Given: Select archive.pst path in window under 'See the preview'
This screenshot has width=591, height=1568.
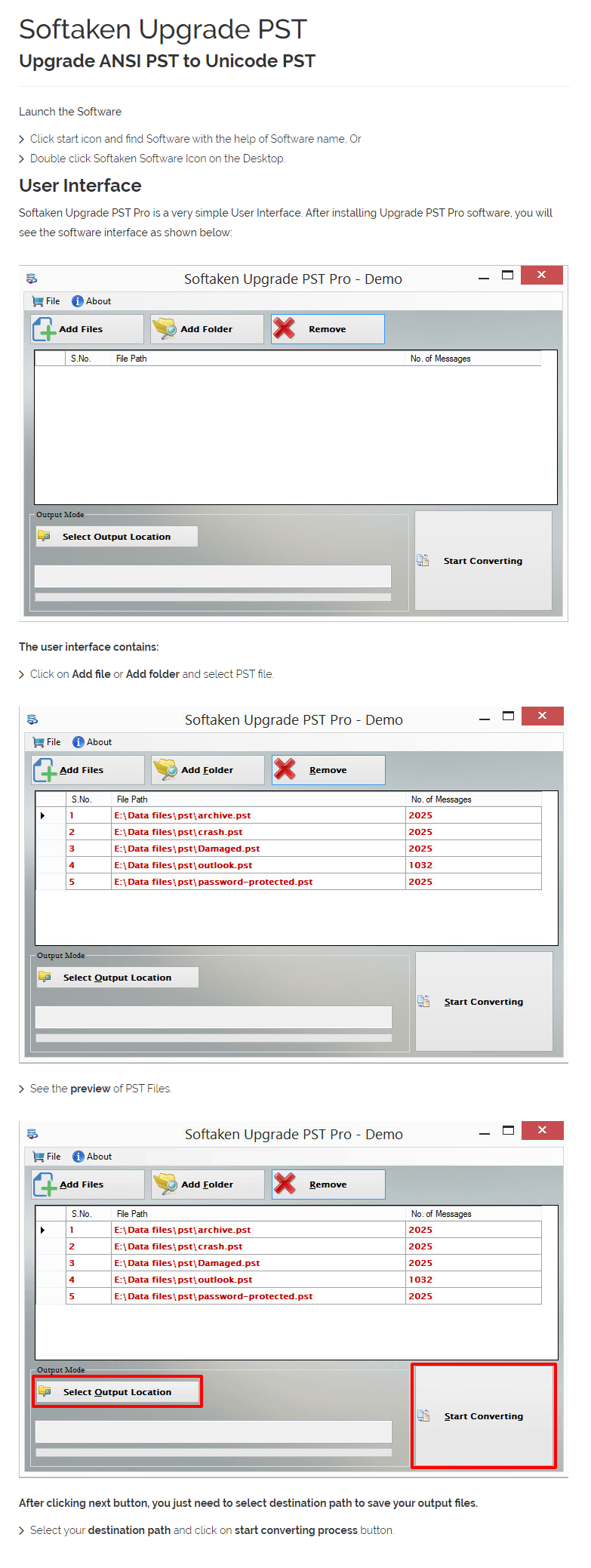Looking at the screenshot, I should [x=183, y=1230].
